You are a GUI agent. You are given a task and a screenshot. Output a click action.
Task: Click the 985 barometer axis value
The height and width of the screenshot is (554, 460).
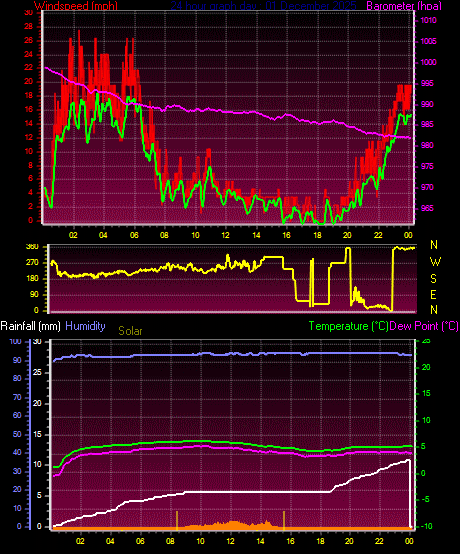[427, 124]
